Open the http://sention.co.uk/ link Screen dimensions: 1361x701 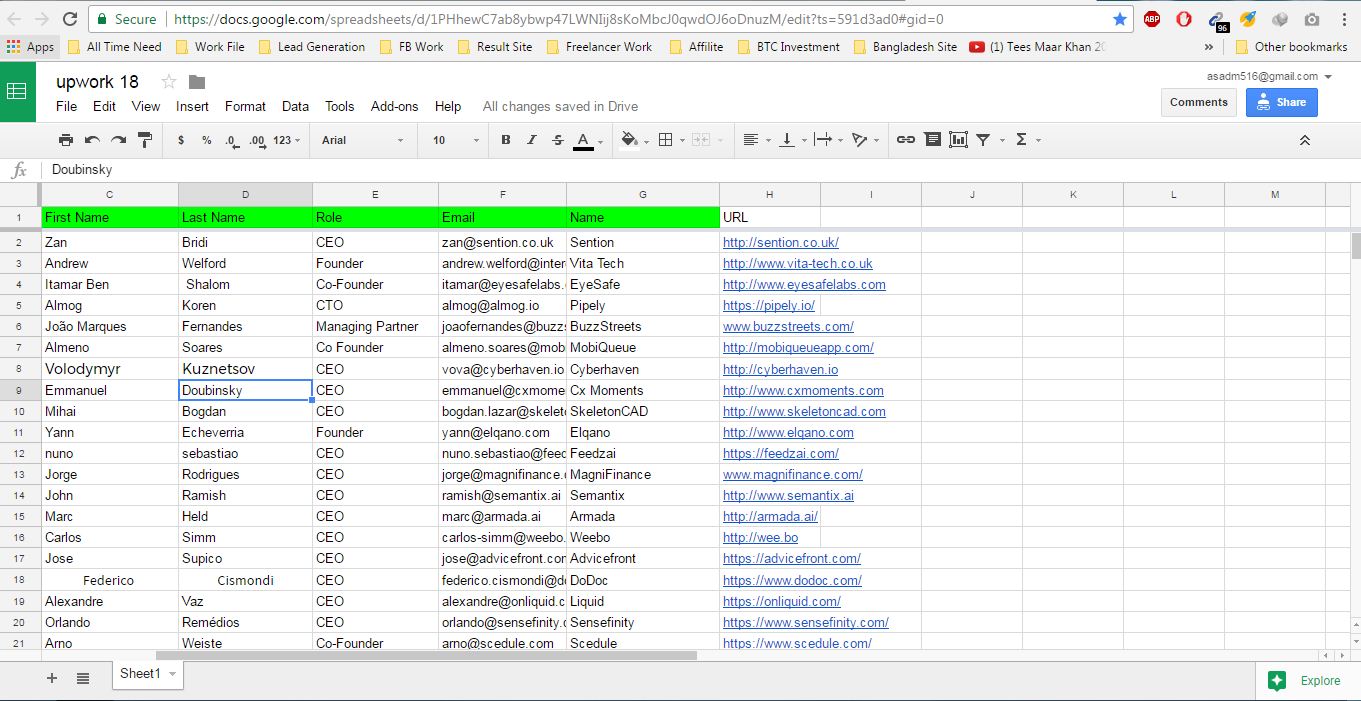pyautogui.click(x=780, y=242)
